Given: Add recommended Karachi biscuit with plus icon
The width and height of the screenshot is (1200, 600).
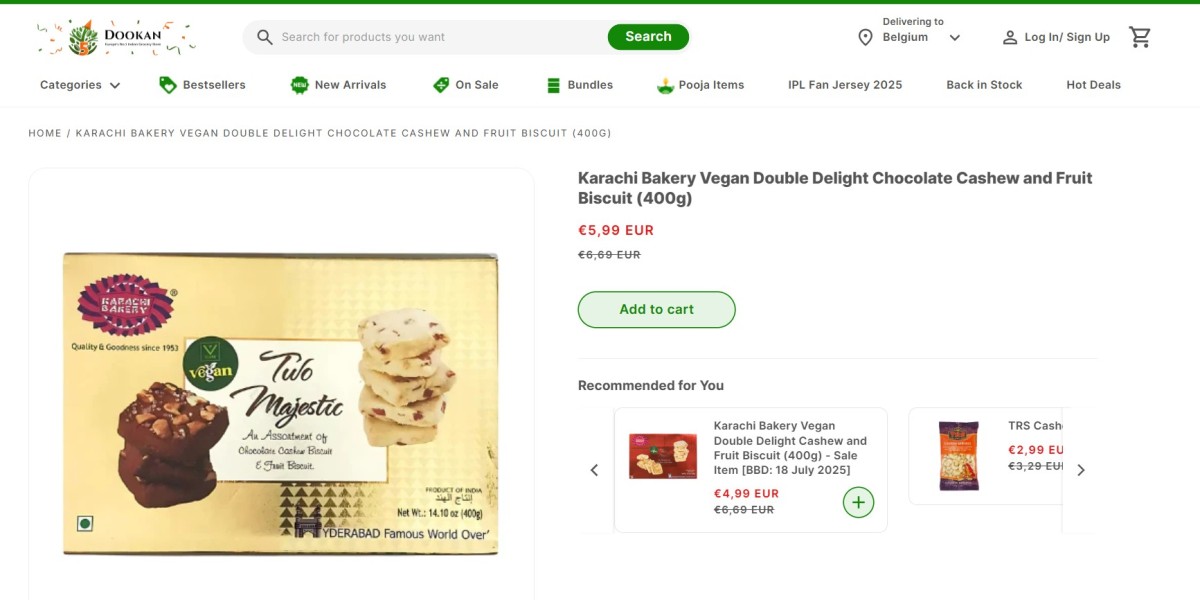Looking at the screenshot, I should coord(858,502).
